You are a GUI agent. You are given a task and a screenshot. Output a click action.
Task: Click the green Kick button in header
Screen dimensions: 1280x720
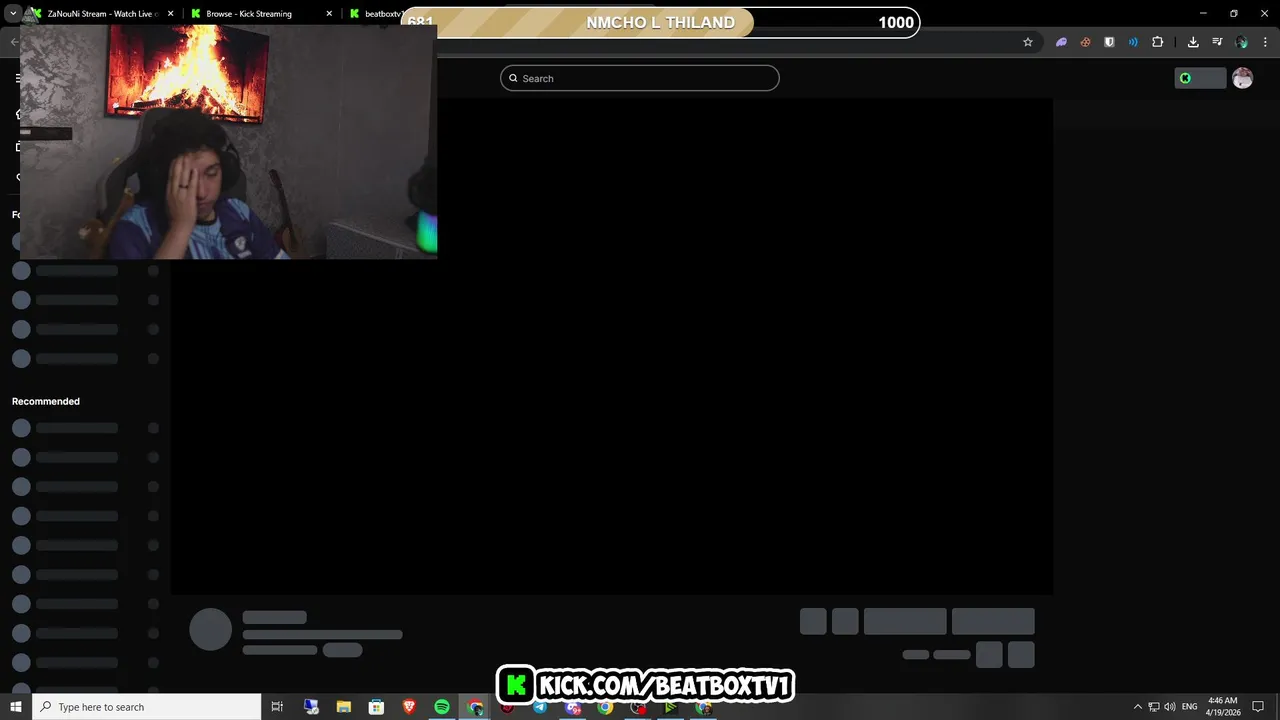[1200, 78]
